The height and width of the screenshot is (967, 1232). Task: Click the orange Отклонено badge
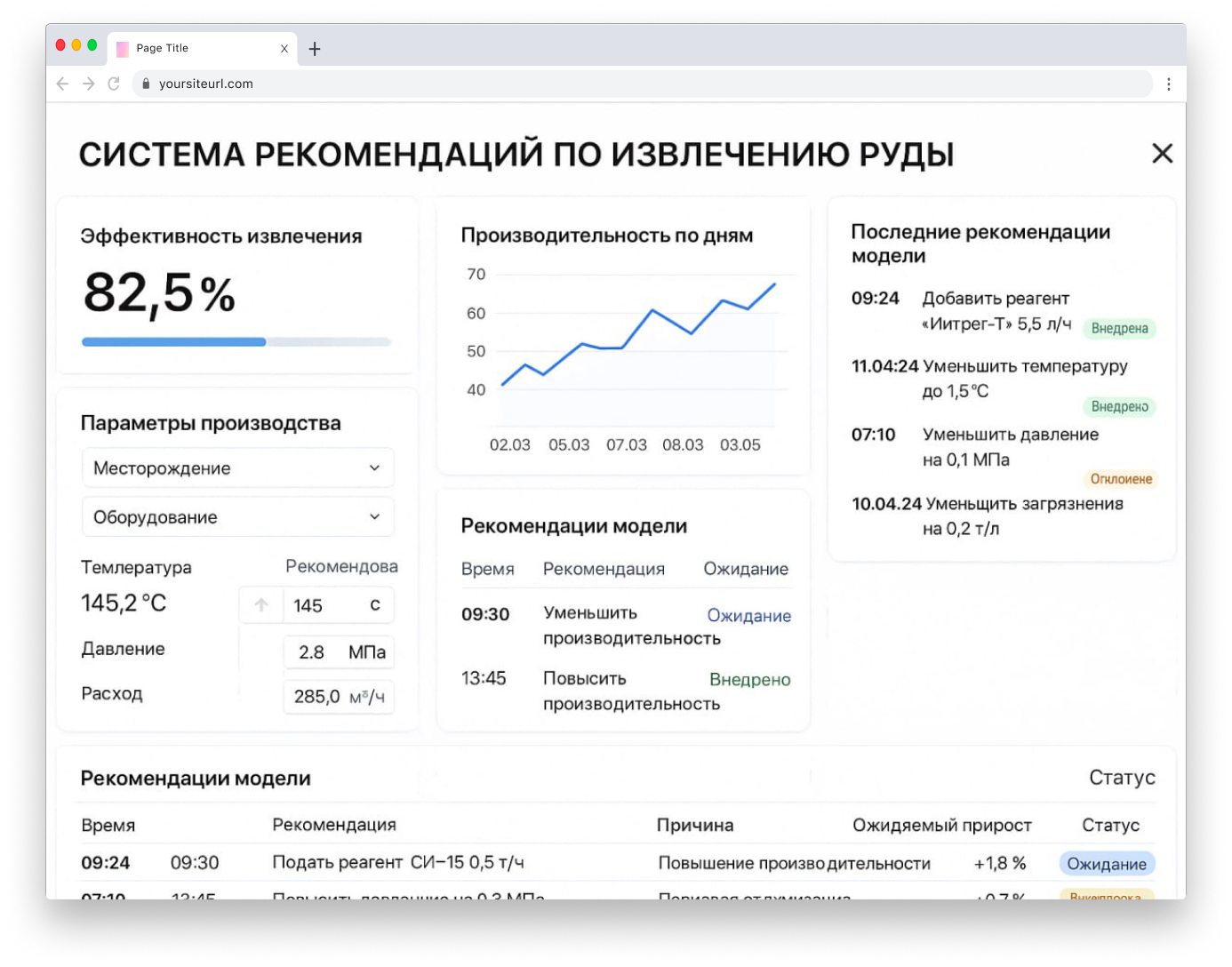coord(1121,479)
